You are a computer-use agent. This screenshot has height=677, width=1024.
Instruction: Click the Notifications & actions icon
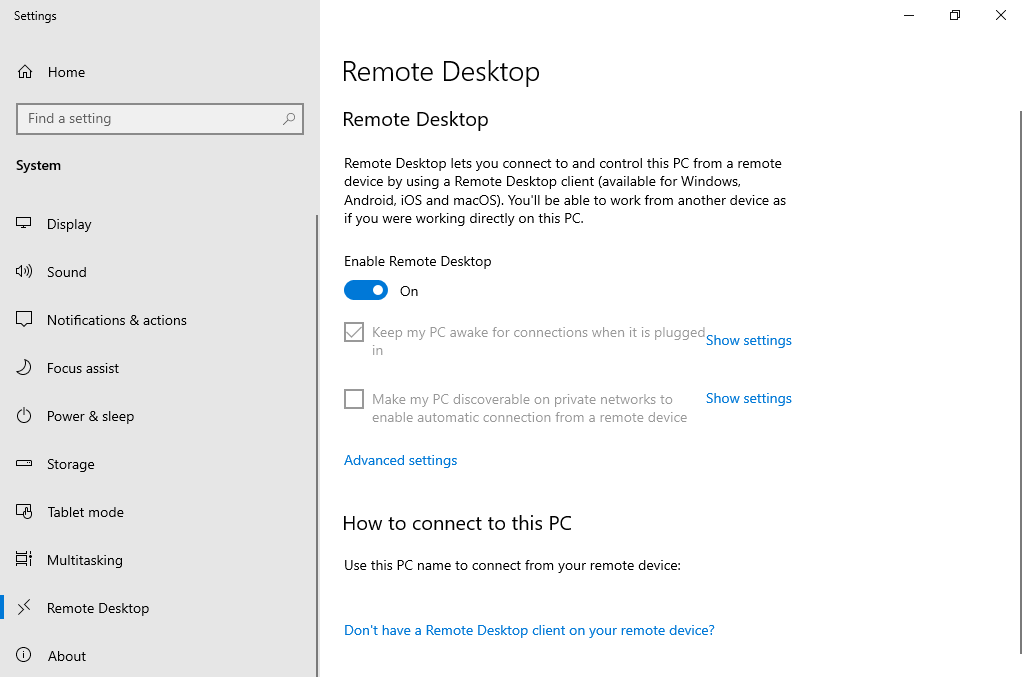pos(24,320)
